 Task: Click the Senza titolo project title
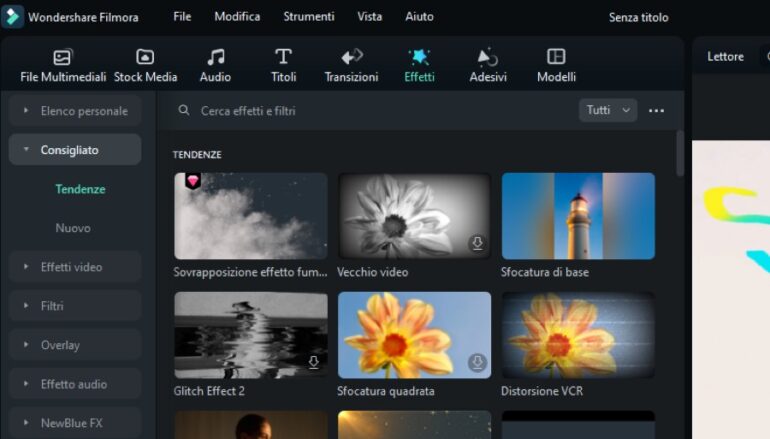tap(638, 17)
